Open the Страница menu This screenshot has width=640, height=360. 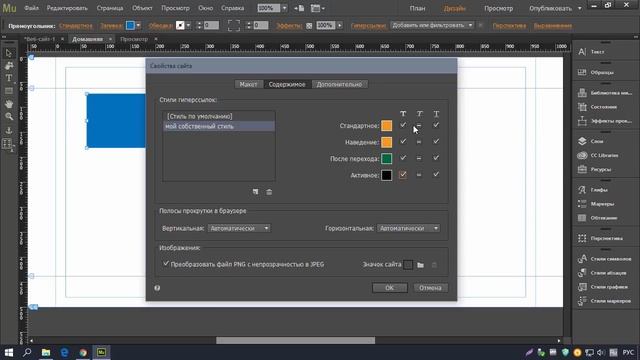coord(110,8)
